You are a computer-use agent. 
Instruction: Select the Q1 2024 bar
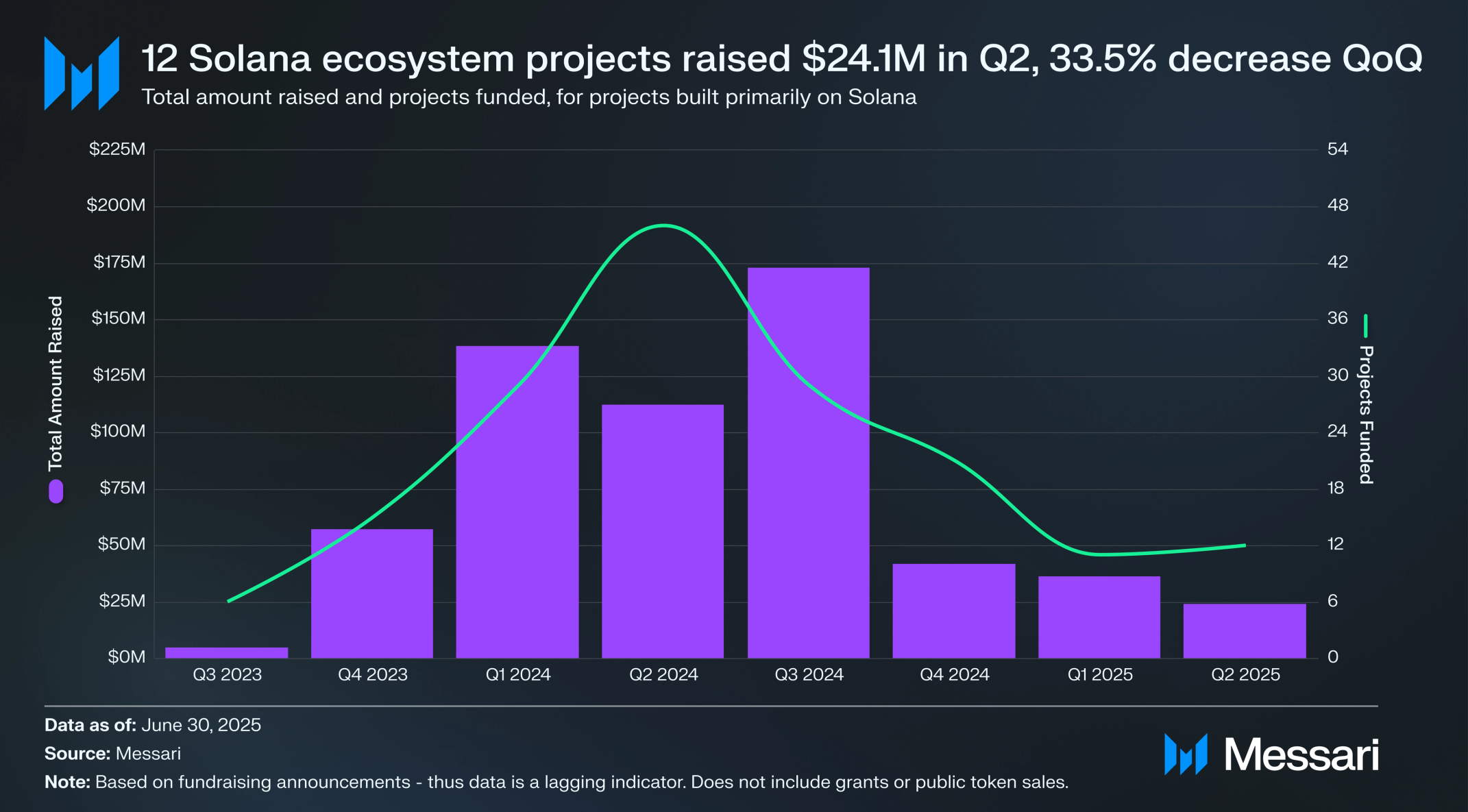click(517, 502)
